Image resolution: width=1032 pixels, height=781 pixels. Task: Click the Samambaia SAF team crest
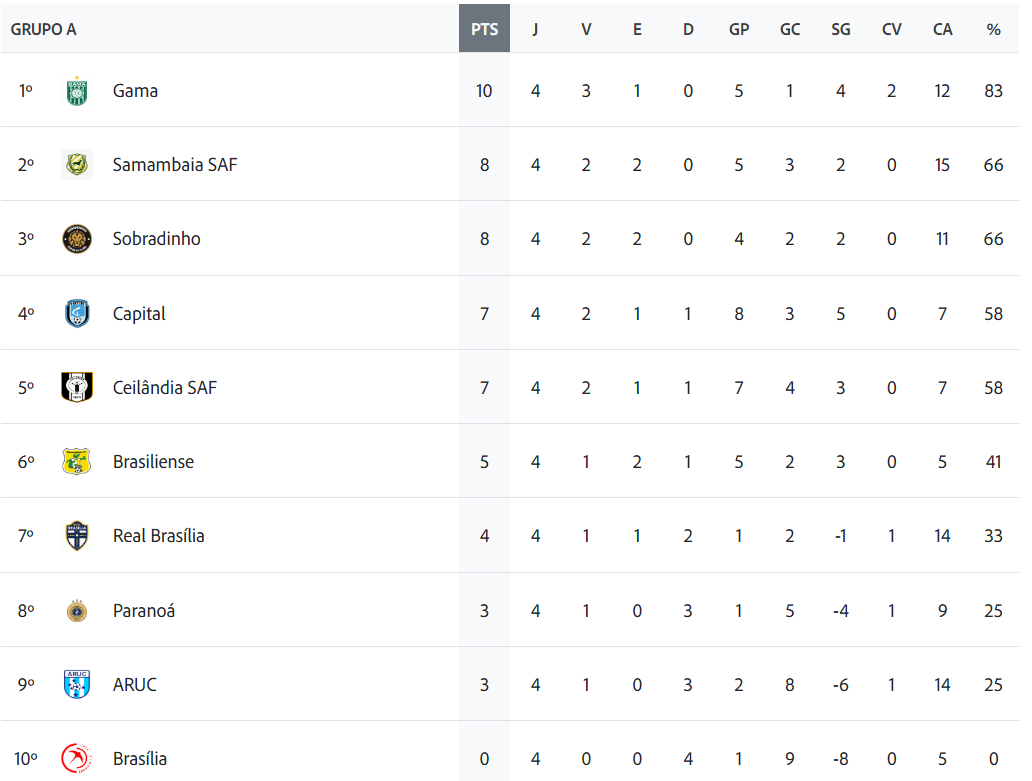coord(77,165)
